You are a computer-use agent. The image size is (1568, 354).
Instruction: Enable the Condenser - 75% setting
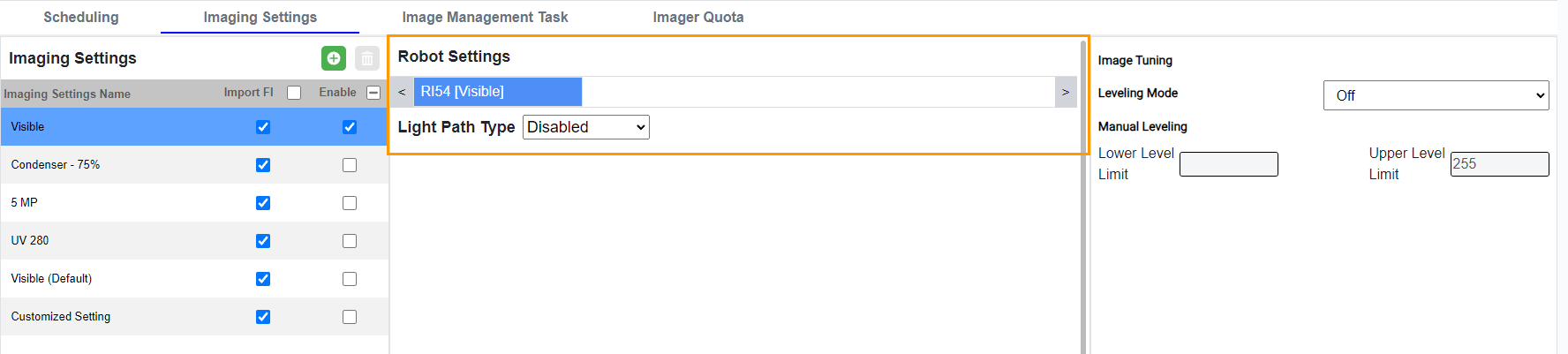[x=350, y=165]
